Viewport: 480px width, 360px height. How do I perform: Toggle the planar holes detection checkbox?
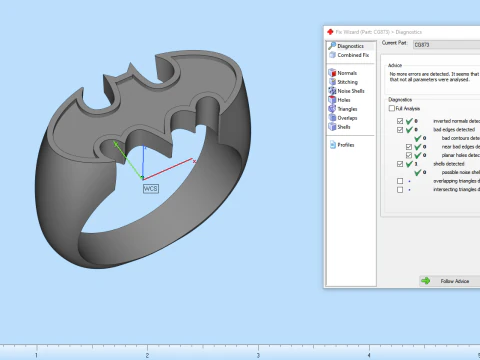click(x=409, y=155)
